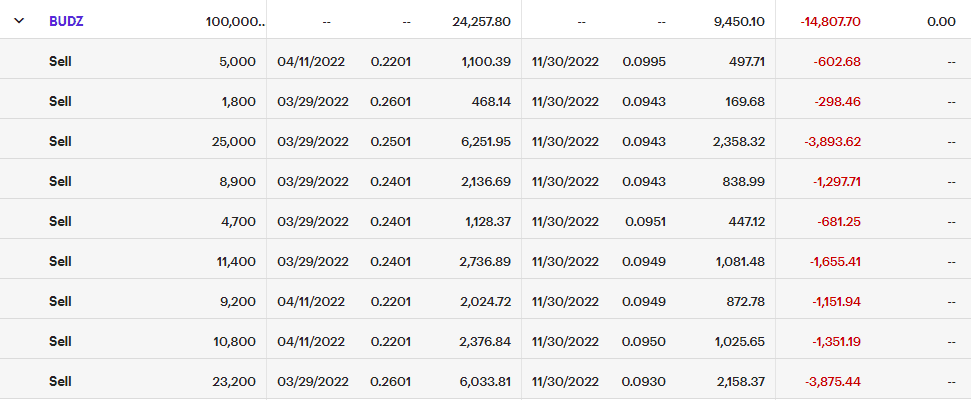Click the 0.0930 sale price cell
The image size is (971, 400).
click(x=643, y=381)
